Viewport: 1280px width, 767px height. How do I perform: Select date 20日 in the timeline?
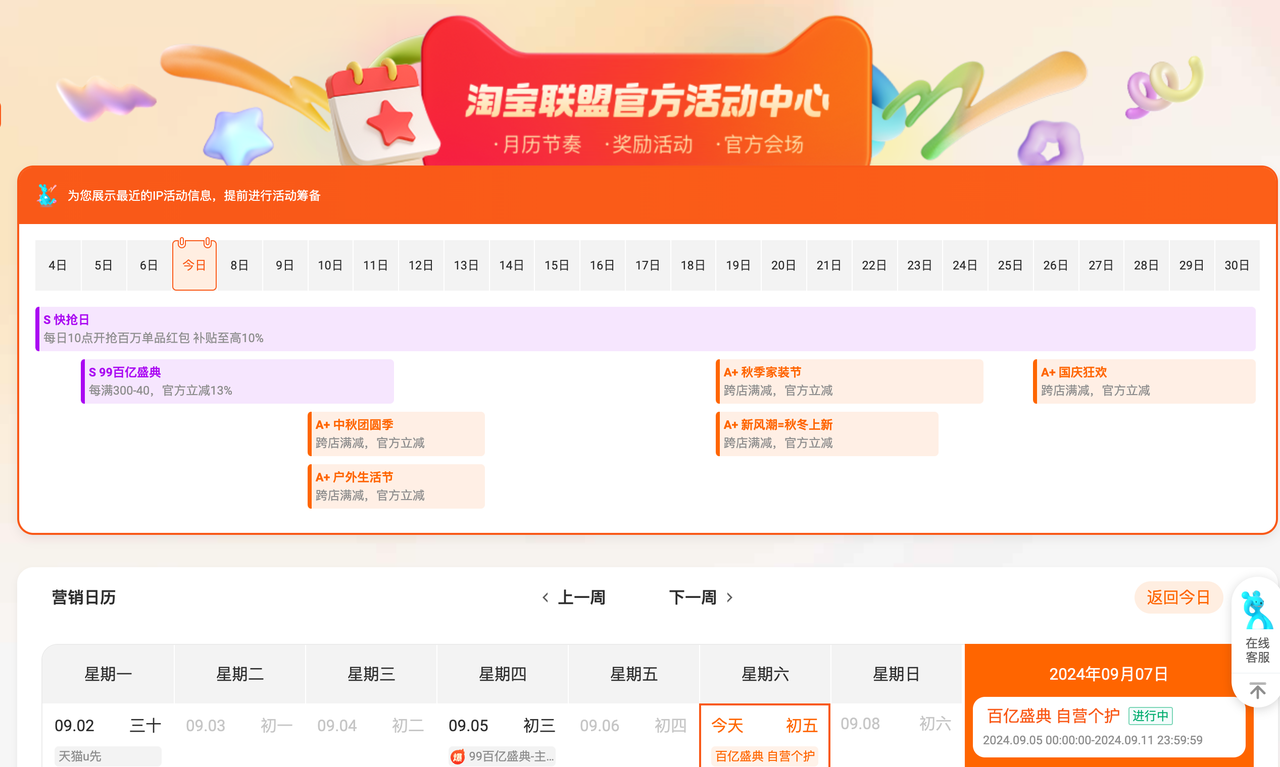pyautogui.click(x=784, y=265)
